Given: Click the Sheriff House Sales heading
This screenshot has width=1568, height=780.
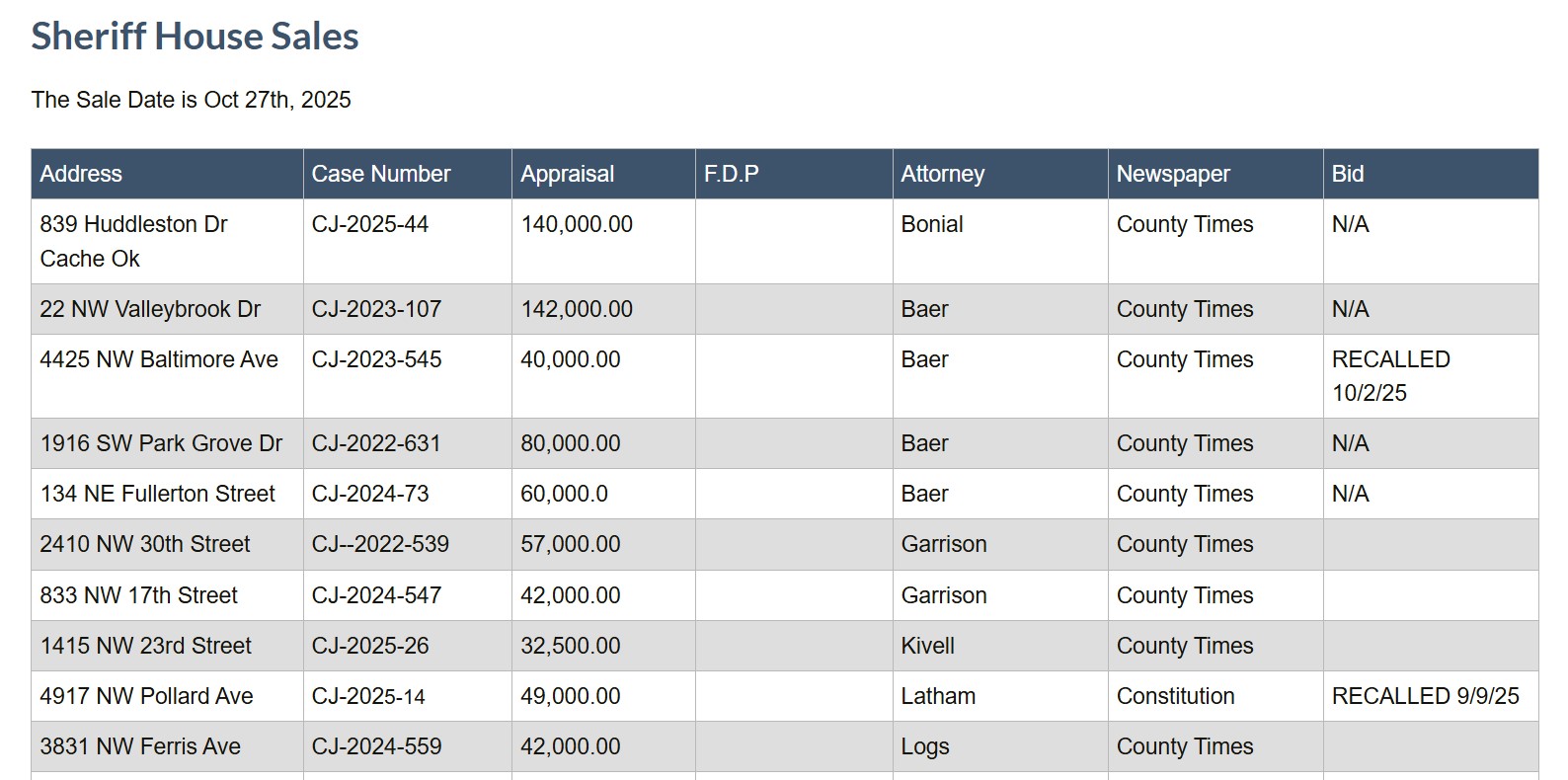Looking at the screenshot, I should pos(195,37).
